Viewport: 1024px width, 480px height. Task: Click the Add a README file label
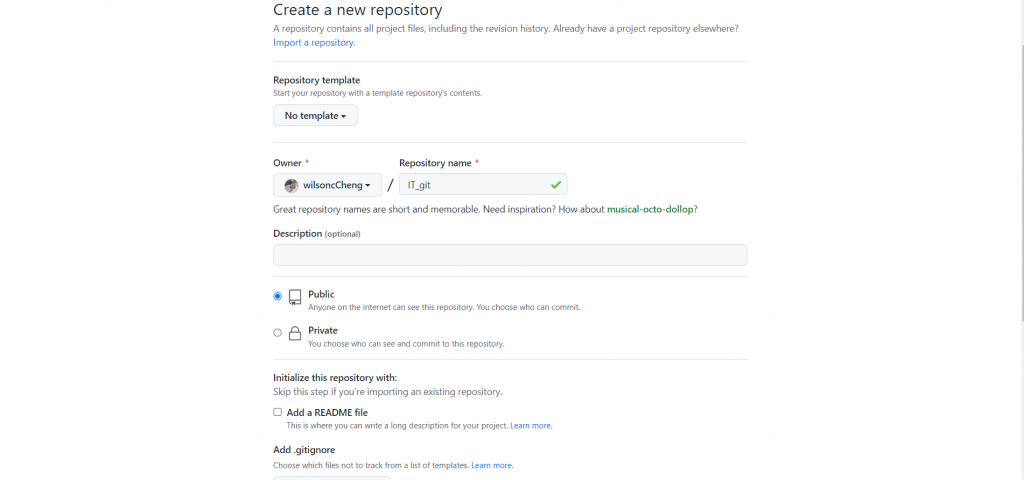(x=327, y=412)
